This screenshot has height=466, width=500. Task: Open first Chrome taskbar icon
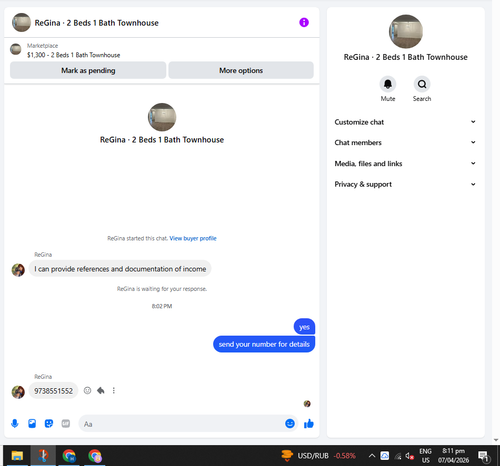click(69, 455)
